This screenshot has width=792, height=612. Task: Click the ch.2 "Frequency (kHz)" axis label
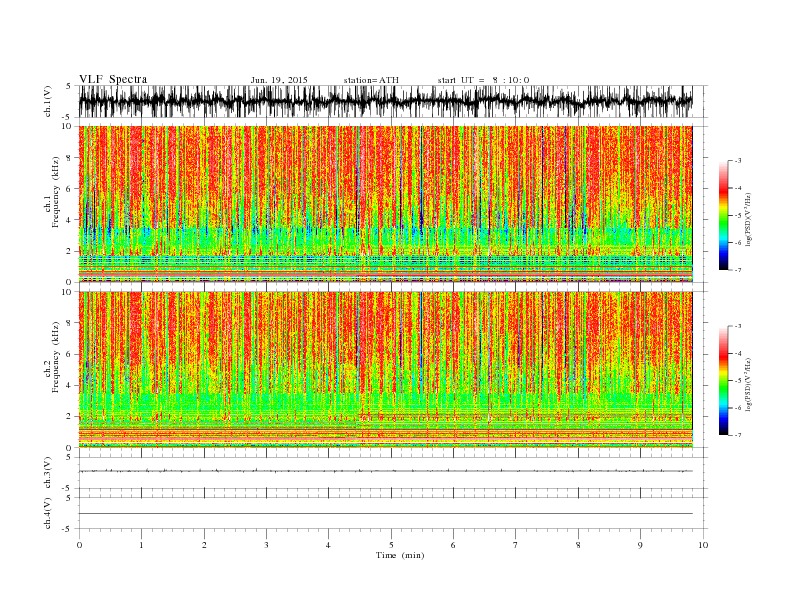55,357
